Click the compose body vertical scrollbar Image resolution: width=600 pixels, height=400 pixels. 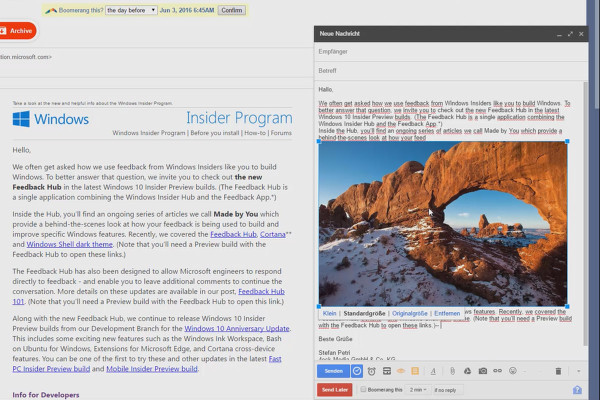tap(585, 212)
